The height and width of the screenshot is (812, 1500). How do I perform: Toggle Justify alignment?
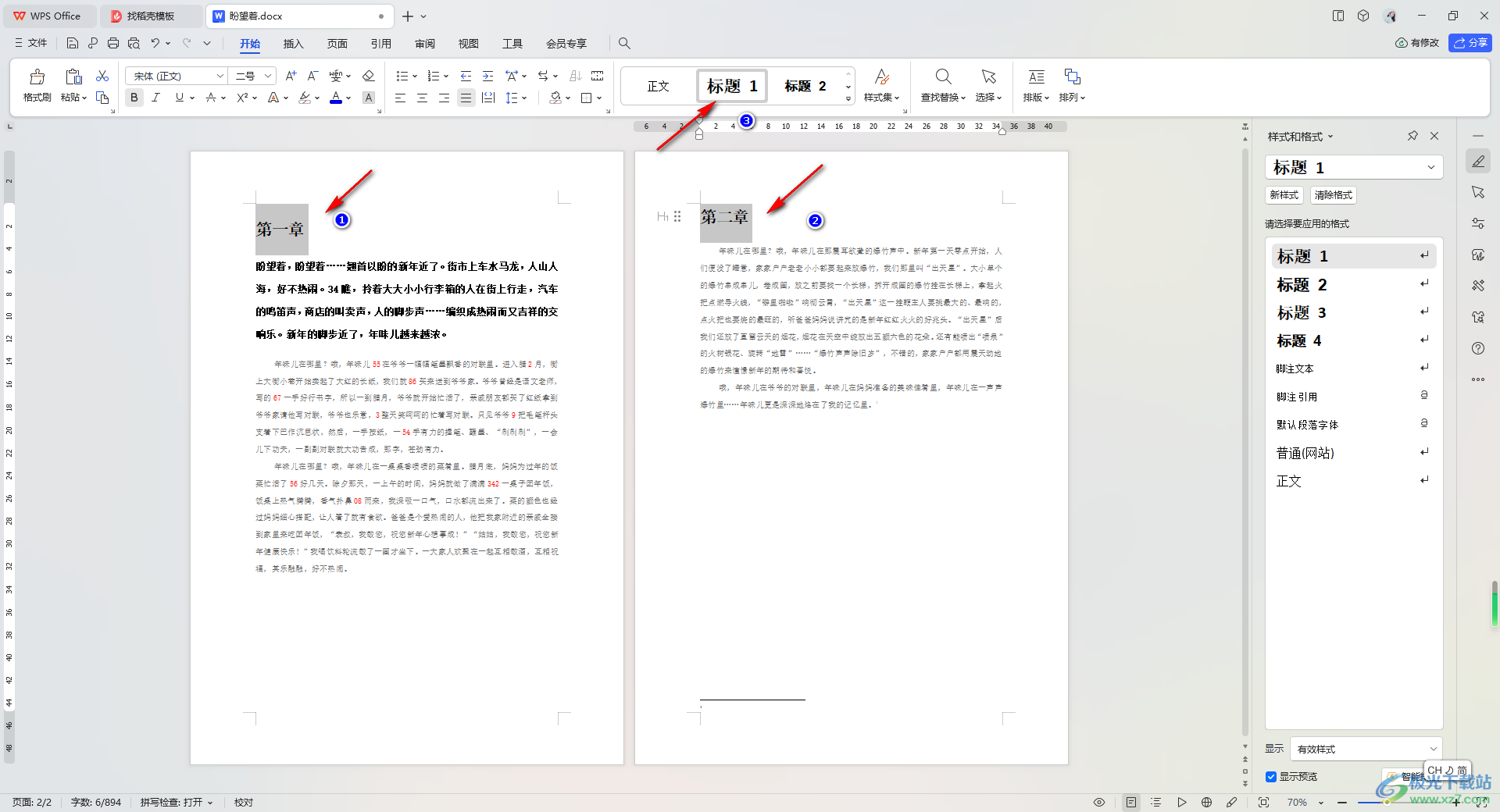tap(466, 98)
